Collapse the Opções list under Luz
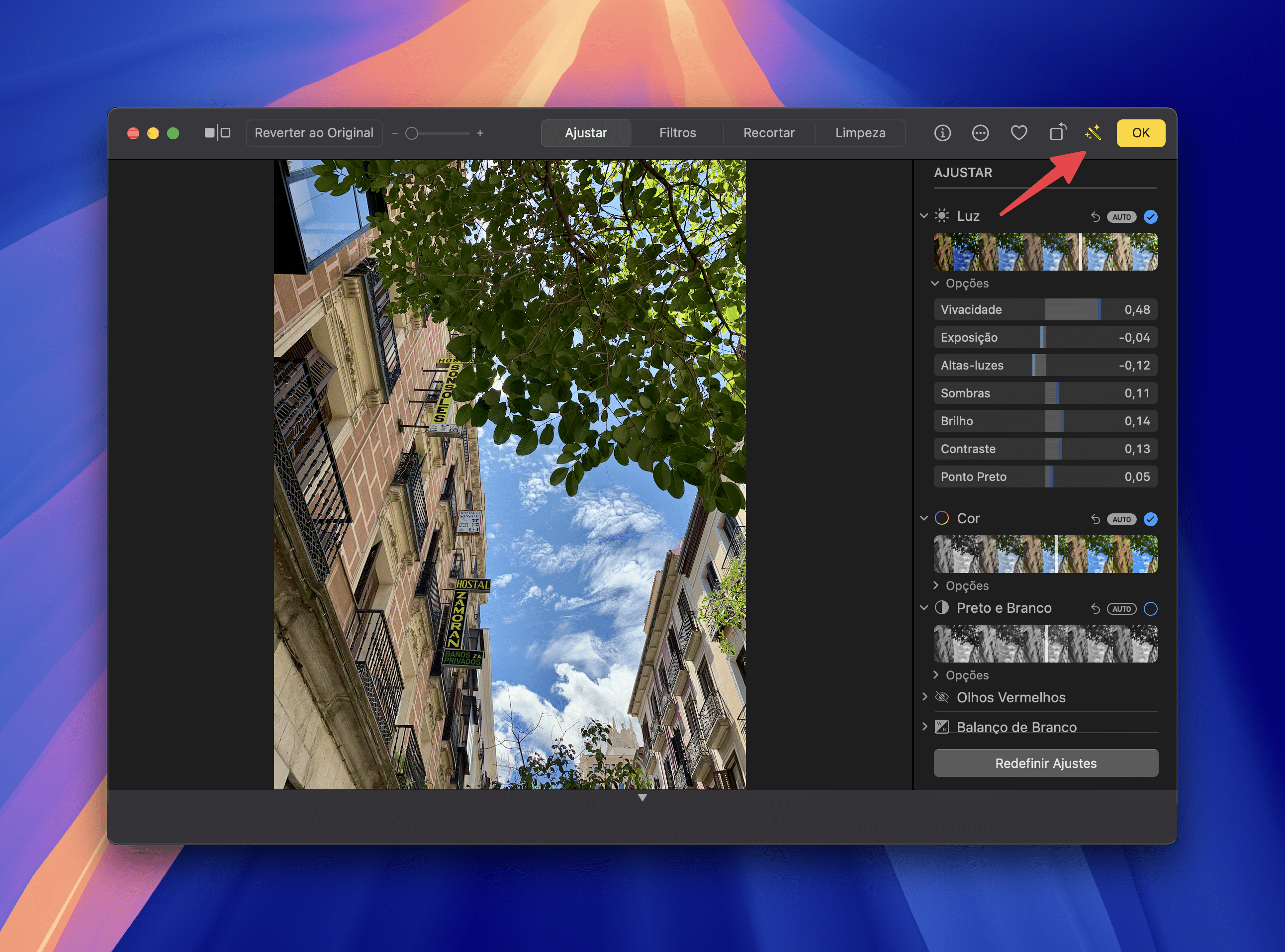1285x952 pixels. 934,283
